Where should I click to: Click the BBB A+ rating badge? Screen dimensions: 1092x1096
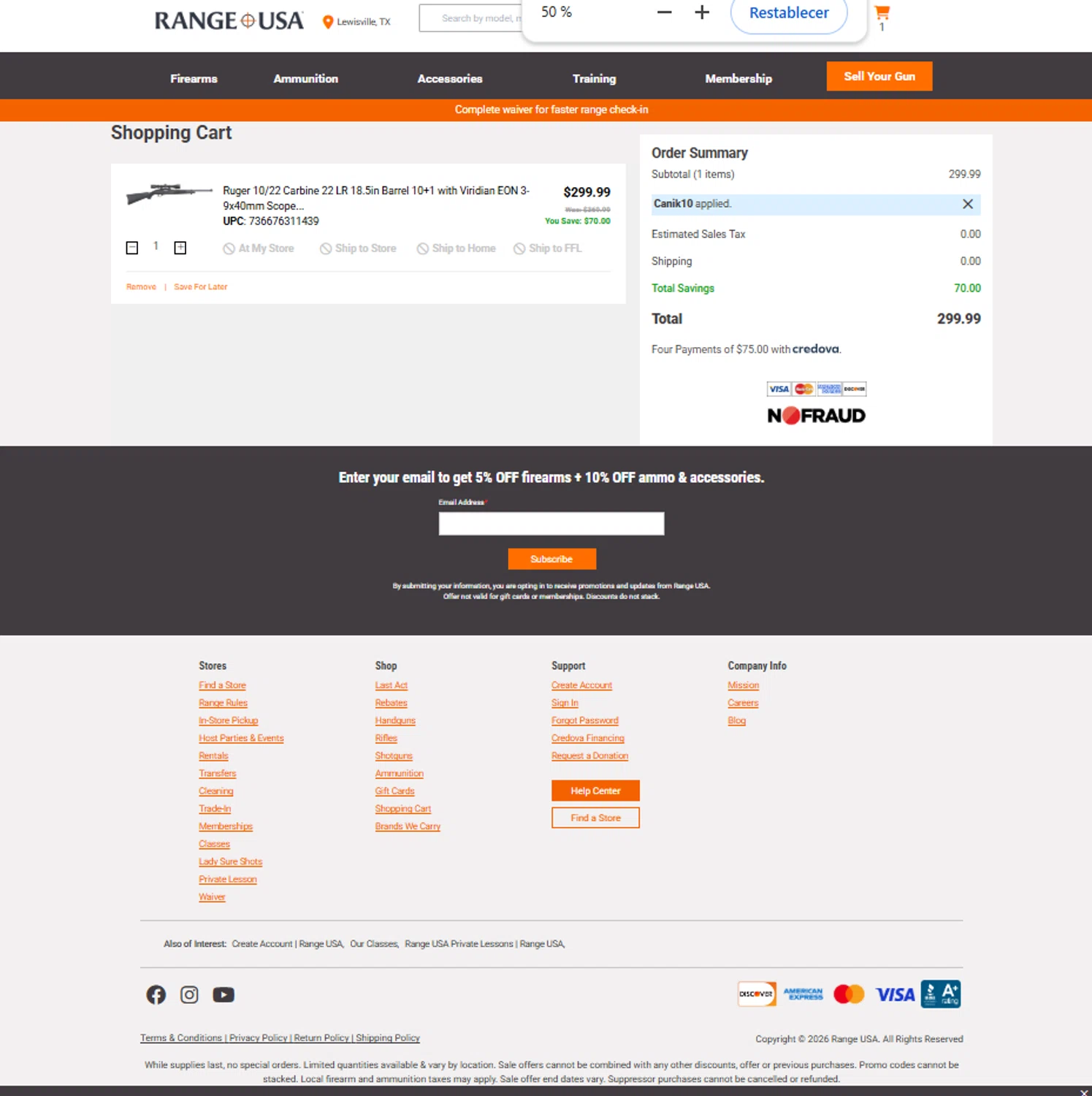click(941, 994)
